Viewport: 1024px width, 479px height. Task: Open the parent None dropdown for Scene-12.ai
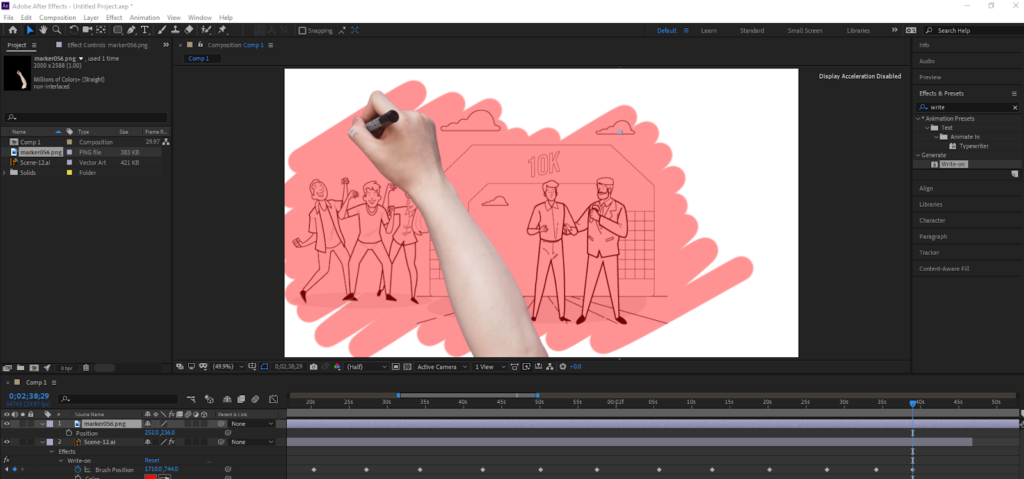click(x=251, y=442)
